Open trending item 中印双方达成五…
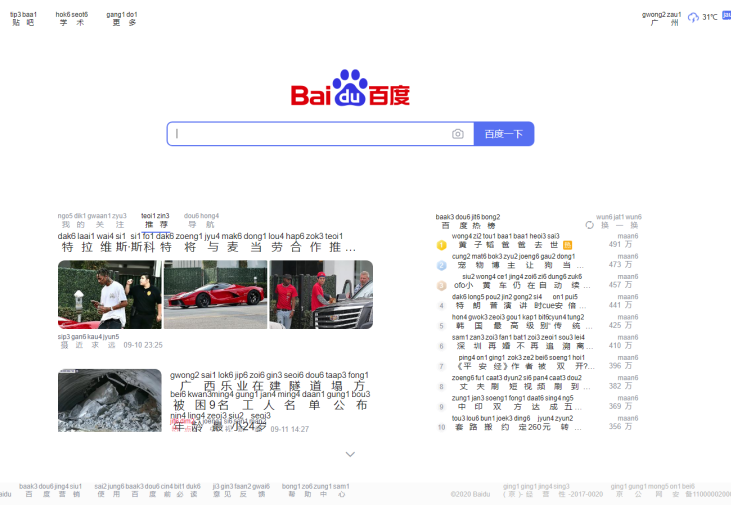Image resolution: width=731 pixels, height=505 pixels. pyautogui.click(x=517, y=402)
